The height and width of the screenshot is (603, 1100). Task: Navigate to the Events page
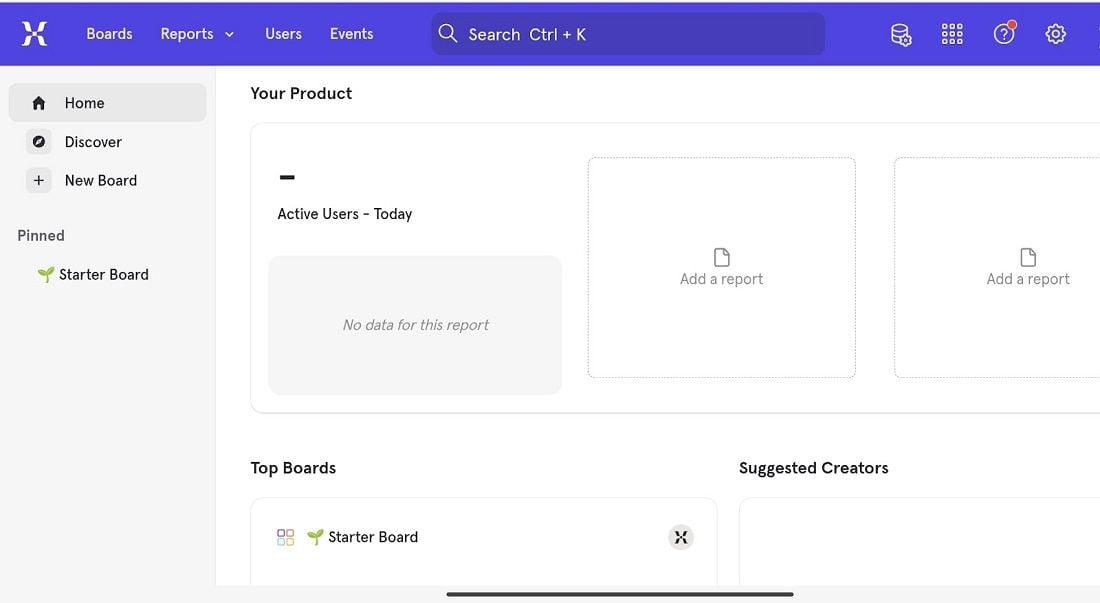[x=351, y=34]
